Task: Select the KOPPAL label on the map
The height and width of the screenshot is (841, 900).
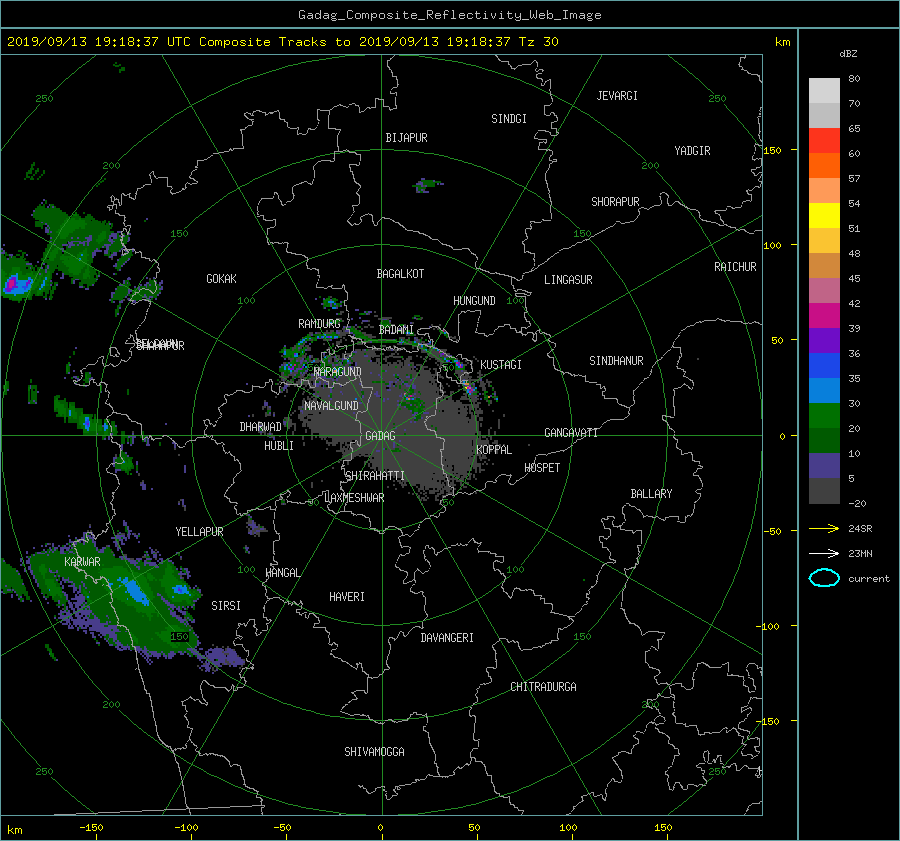Action: click(494, 450)
